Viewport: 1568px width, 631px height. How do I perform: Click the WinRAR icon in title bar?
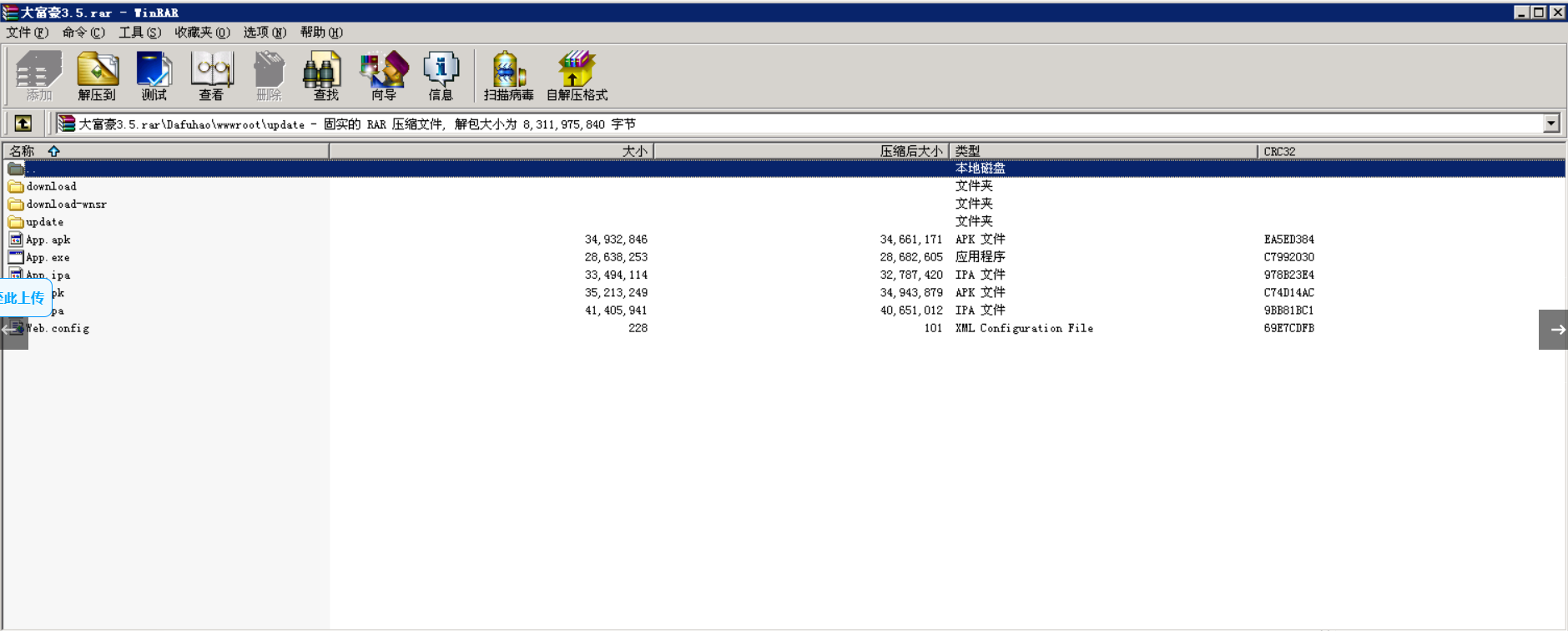9,12
